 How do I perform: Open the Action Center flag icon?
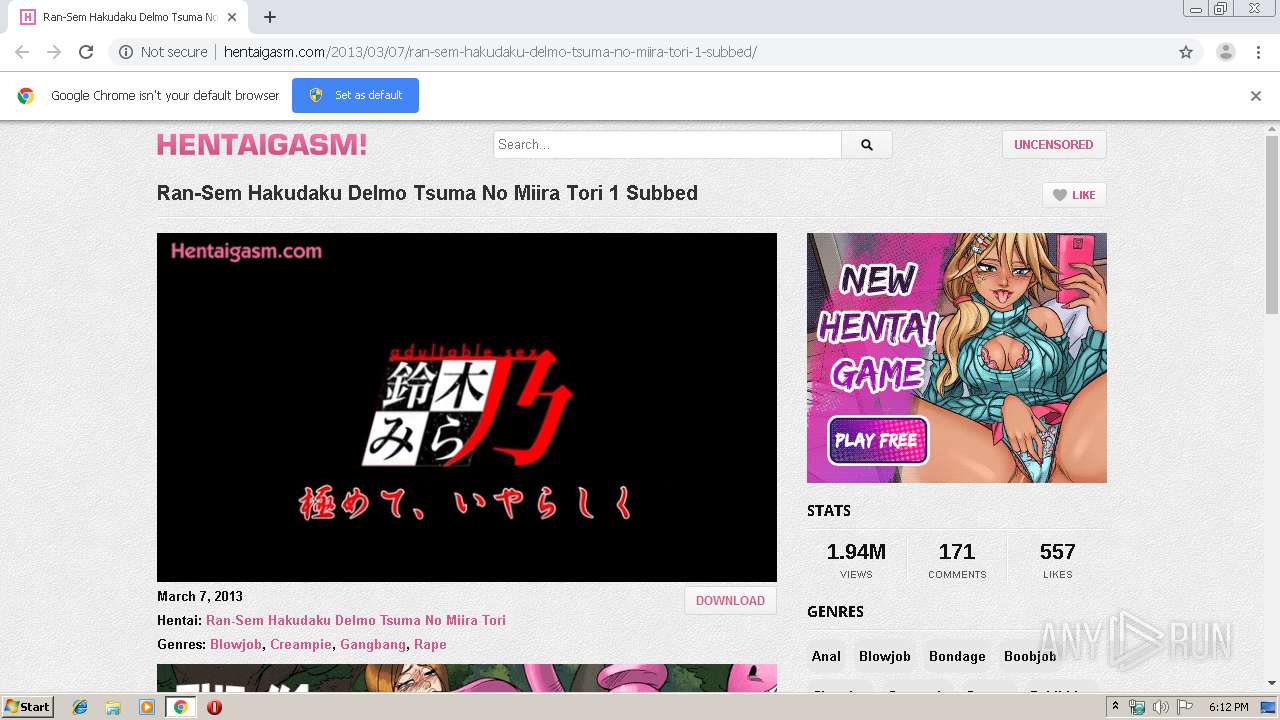1185,707
